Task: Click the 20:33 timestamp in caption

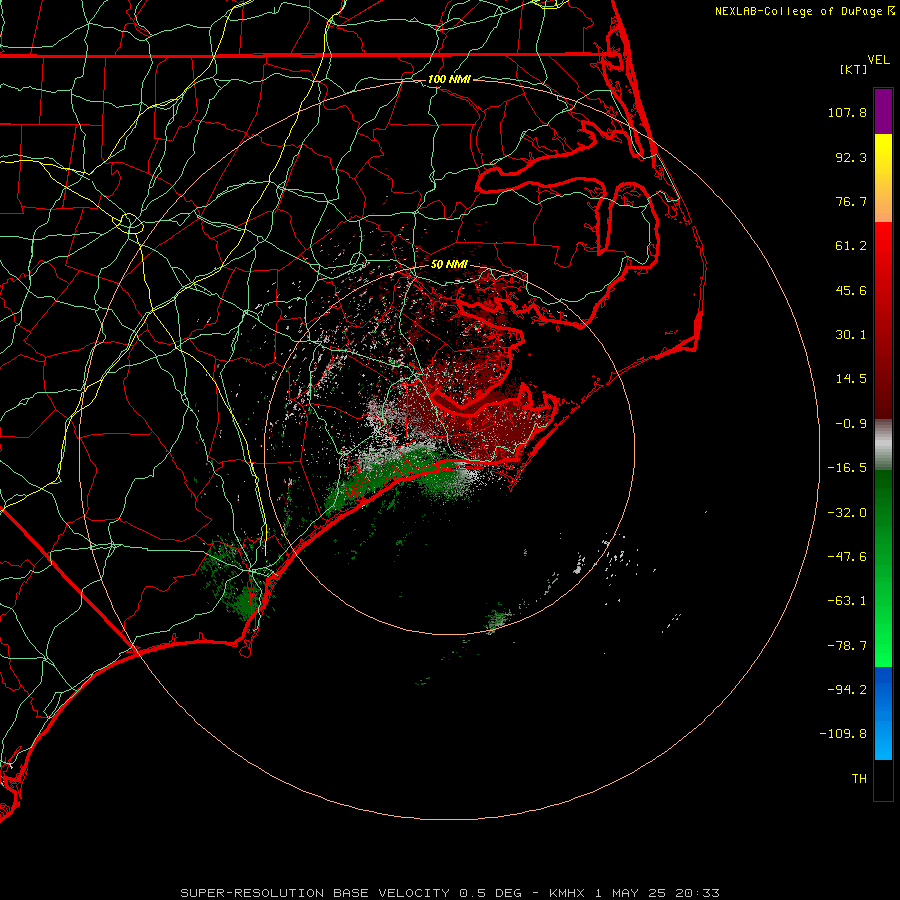Action: pos(697,893)
